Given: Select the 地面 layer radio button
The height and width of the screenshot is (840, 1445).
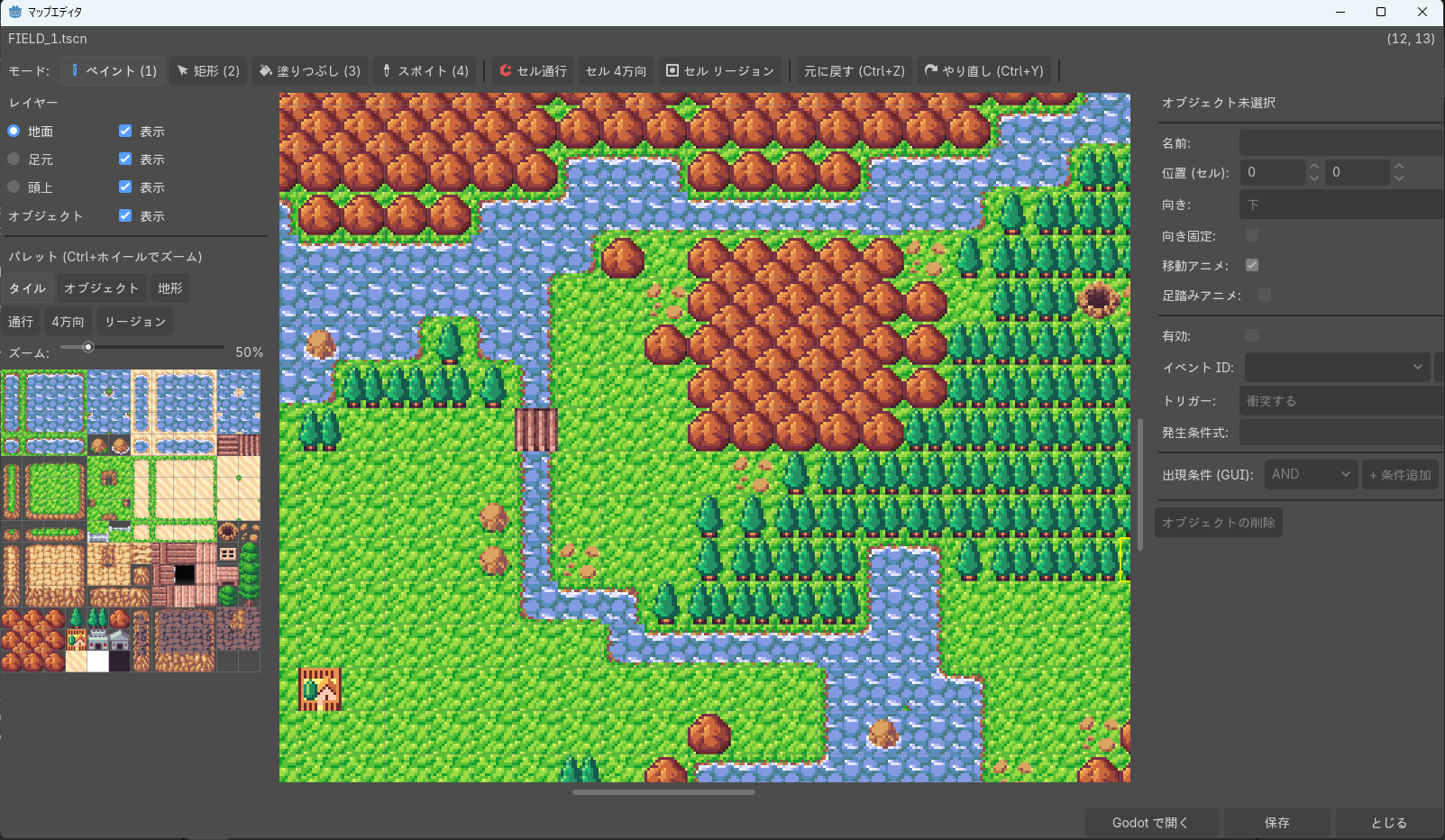Looking at the screenshot, I should [14, 131].
